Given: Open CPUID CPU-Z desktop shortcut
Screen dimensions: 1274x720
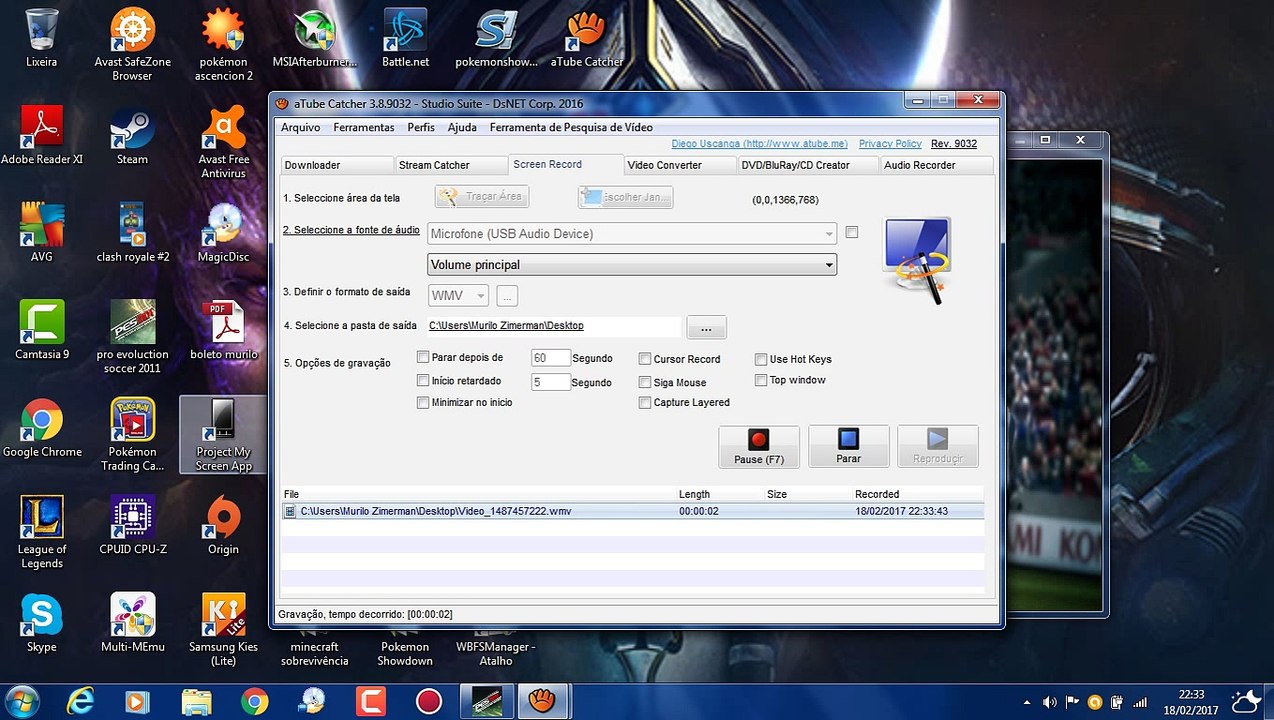Looking at the screenshot, I should [132, 525].
